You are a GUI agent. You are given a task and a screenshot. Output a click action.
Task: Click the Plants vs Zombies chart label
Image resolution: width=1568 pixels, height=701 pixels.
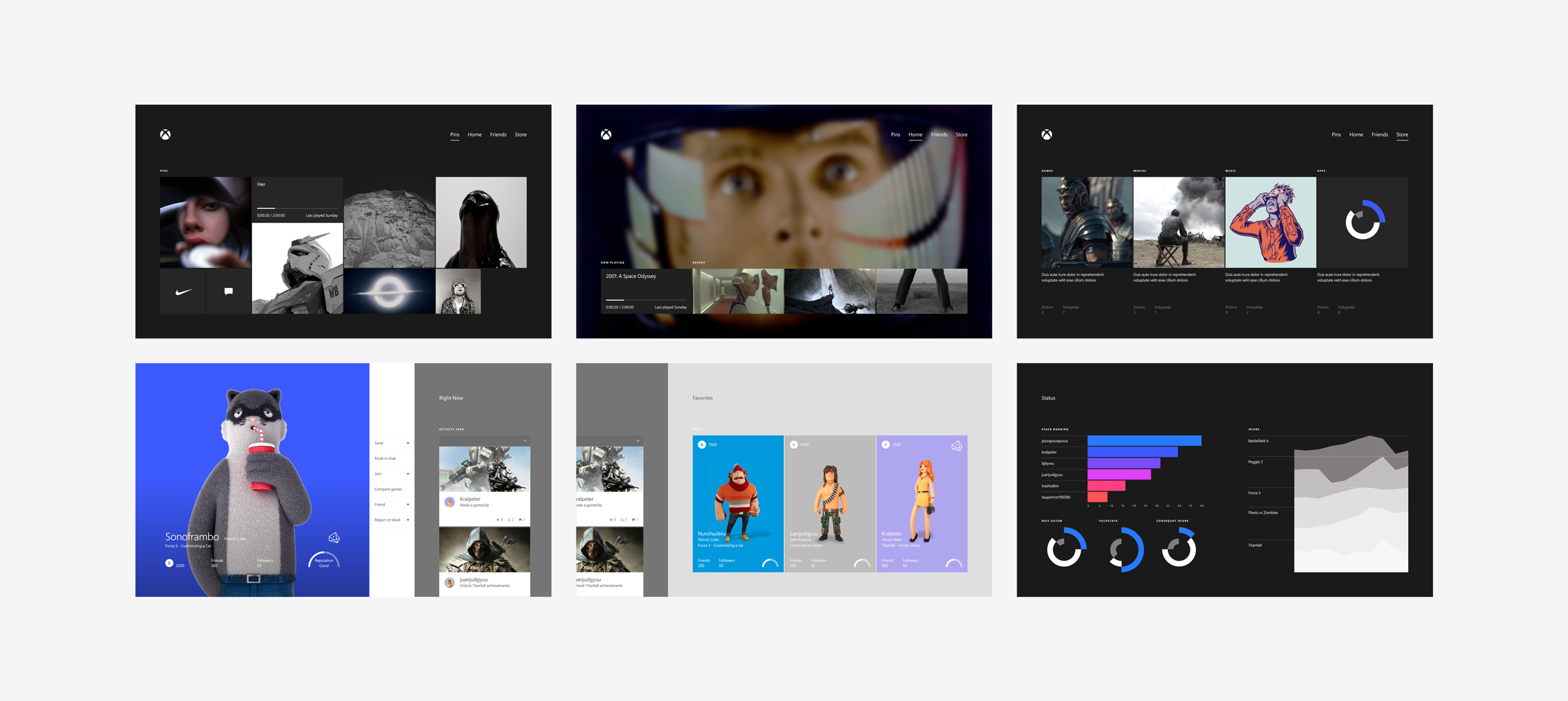[x=1263, y=512]
